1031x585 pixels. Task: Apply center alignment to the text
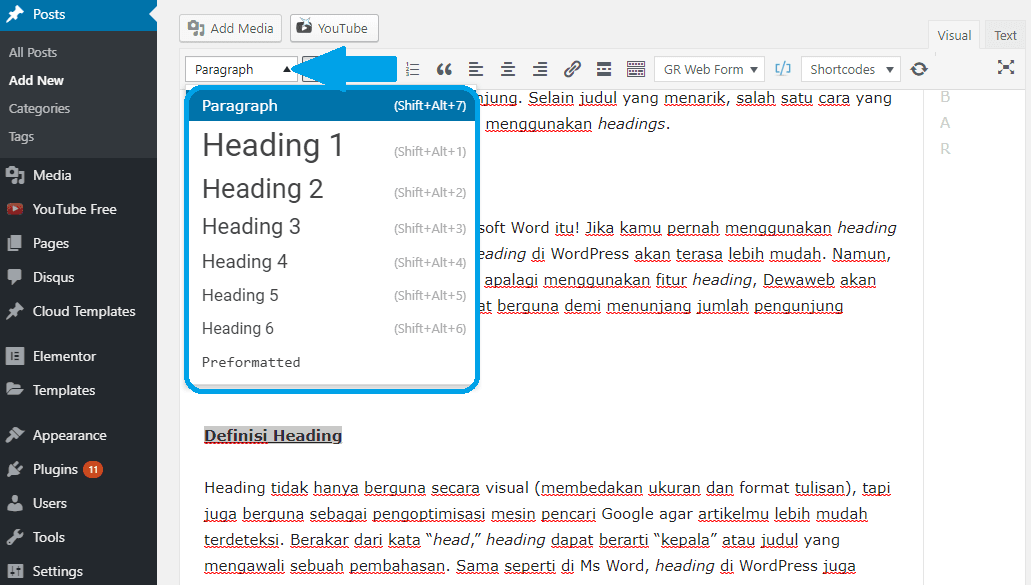508,69
